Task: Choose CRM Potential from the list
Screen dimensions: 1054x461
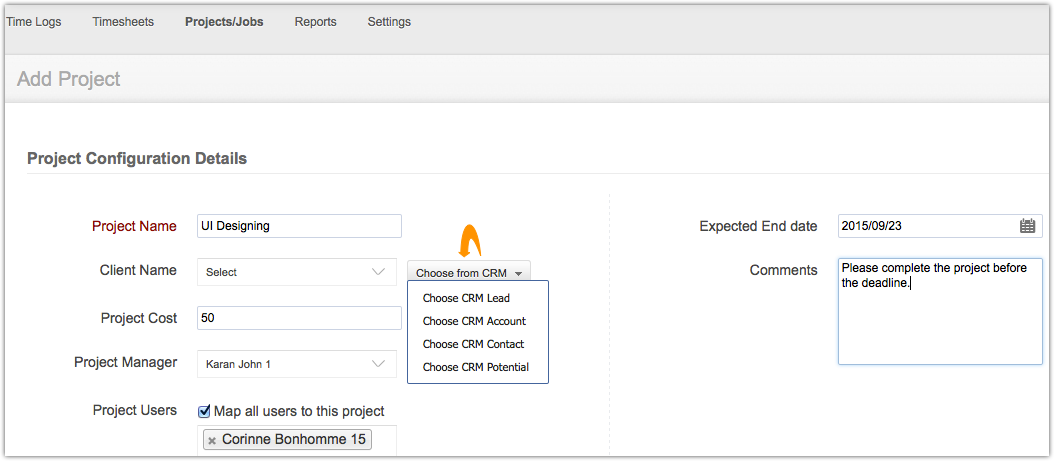Action: click(x=475, y=367)
